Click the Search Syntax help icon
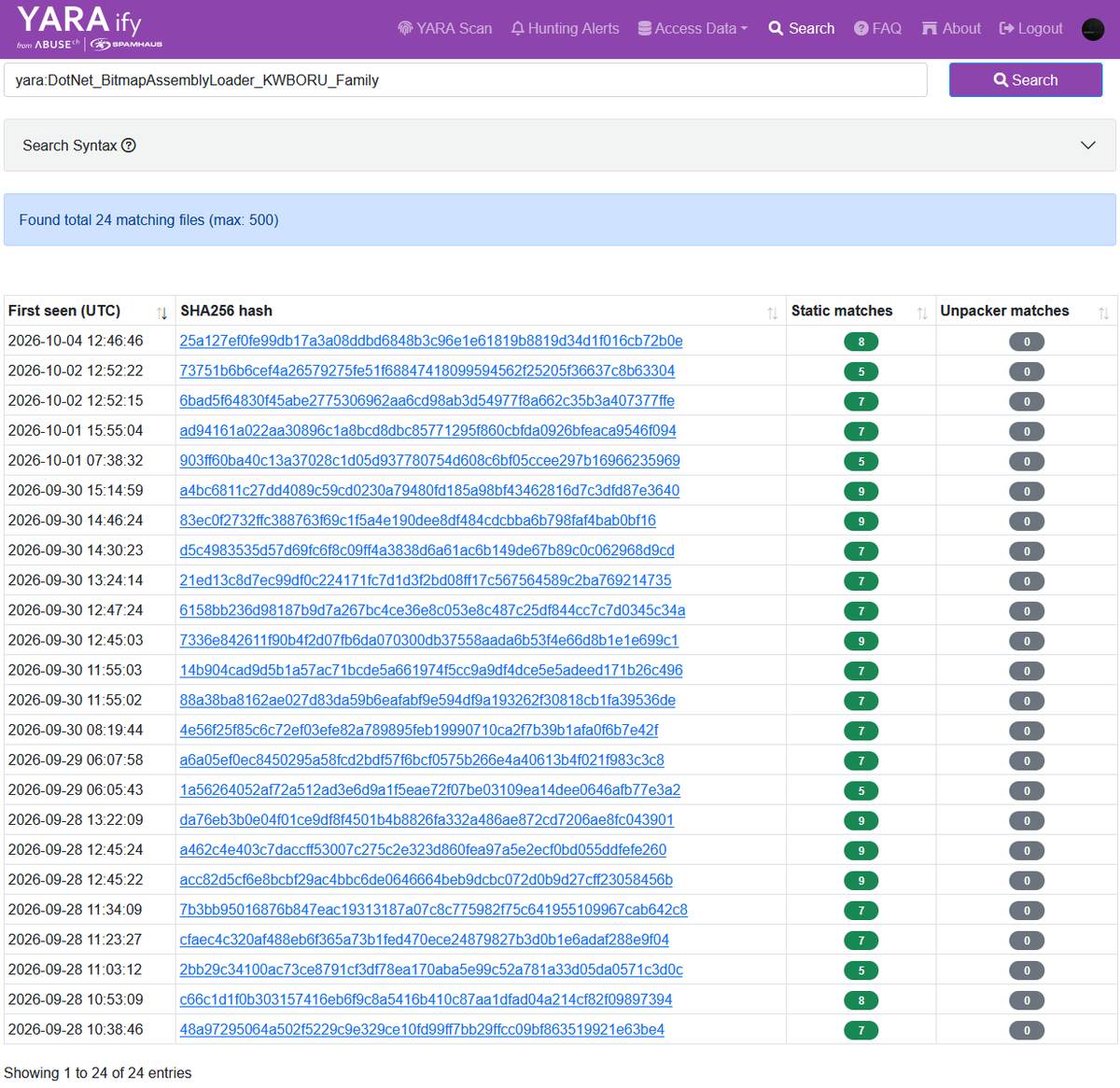Image resolution: width=1120 pixels, height=1088 pixels. pyautogui.click(x=129, y=145)
